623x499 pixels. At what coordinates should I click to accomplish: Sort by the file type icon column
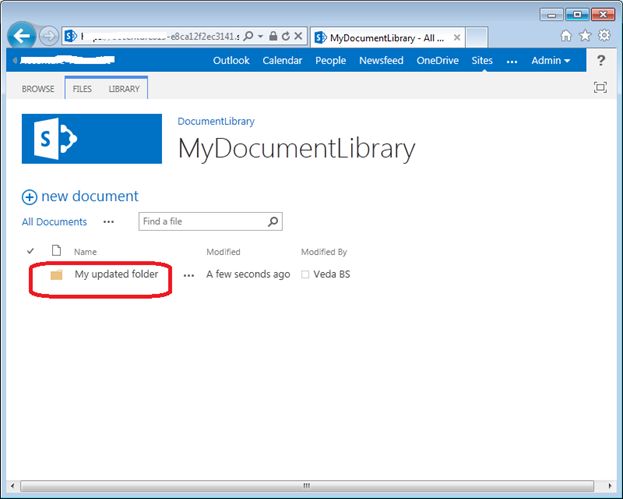tap(56, 250)
